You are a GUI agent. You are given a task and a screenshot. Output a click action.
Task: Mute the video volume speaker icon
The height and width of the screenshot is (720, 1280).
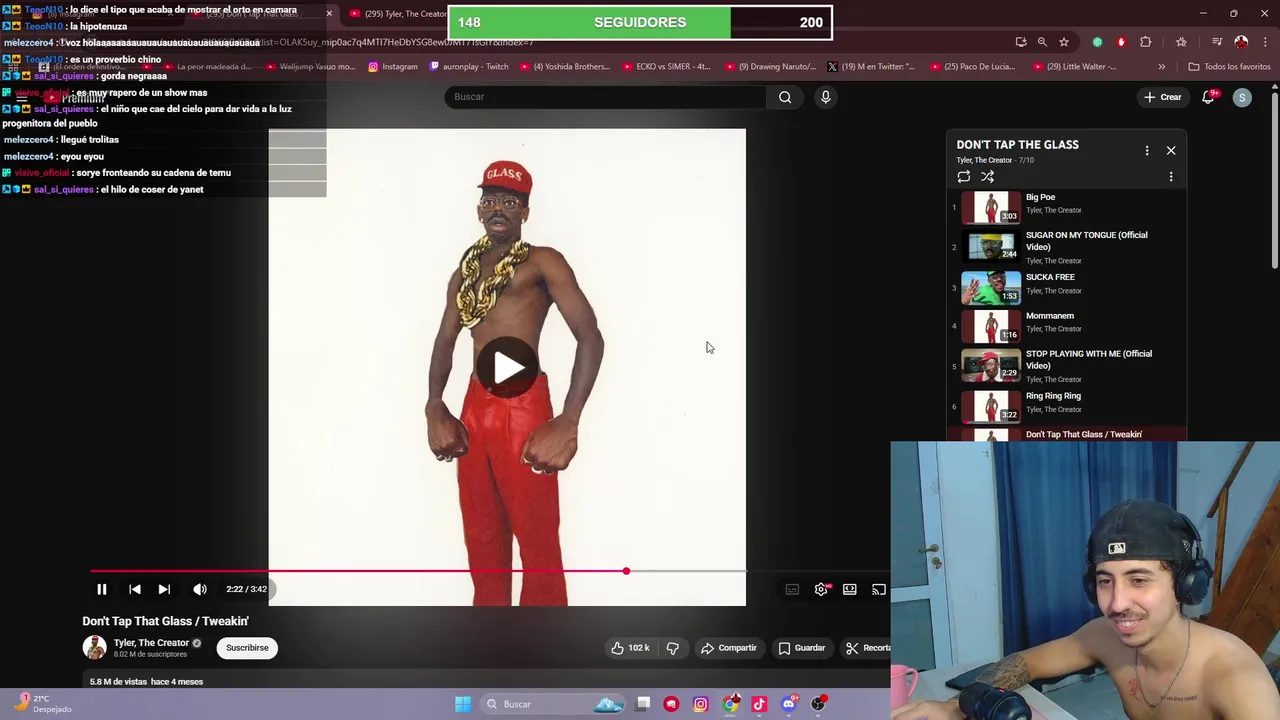click(200, 589)
